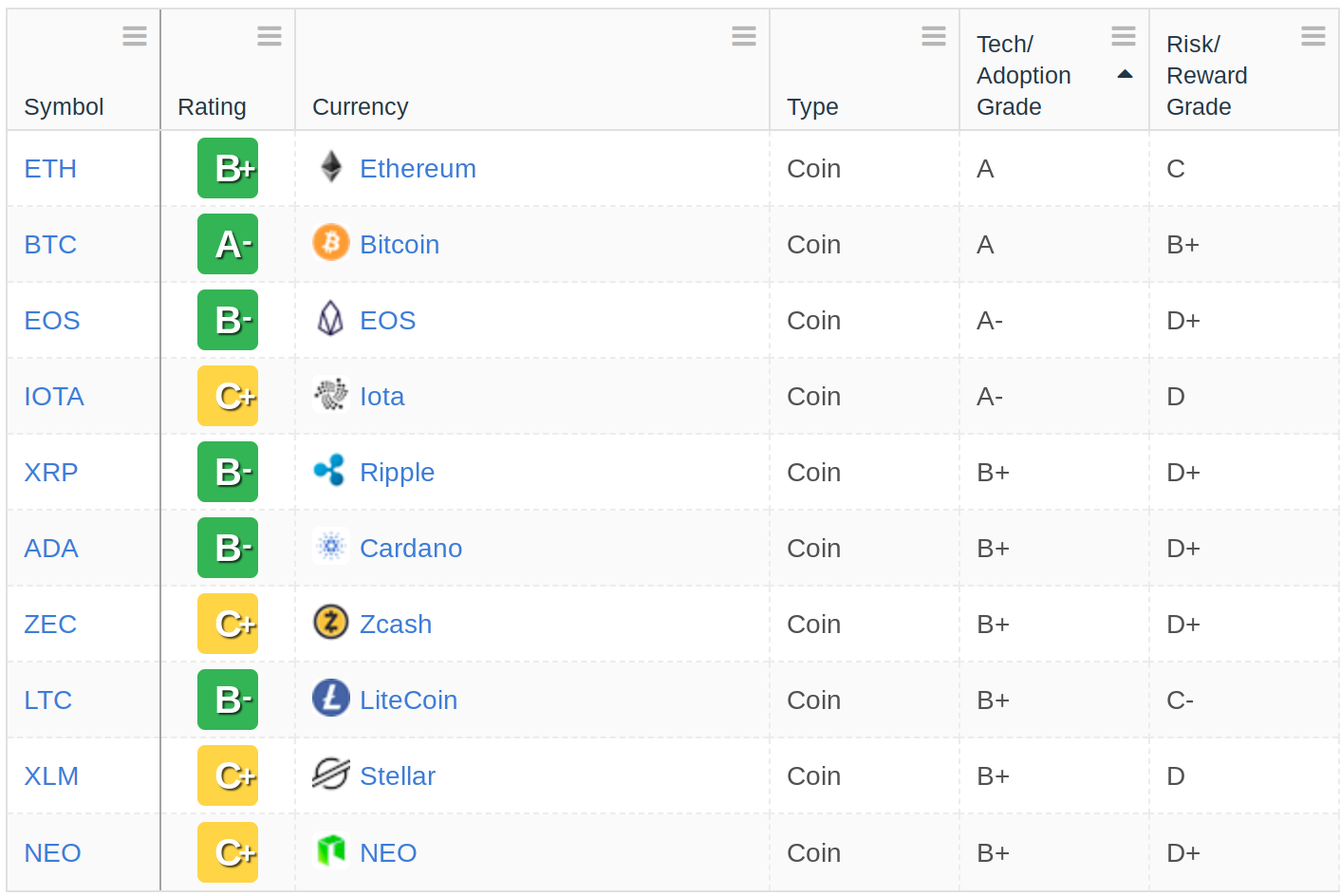1340x896 pixels.
Task: Open the Risk/Reward Grade column menu
Action: [1313, 36]
